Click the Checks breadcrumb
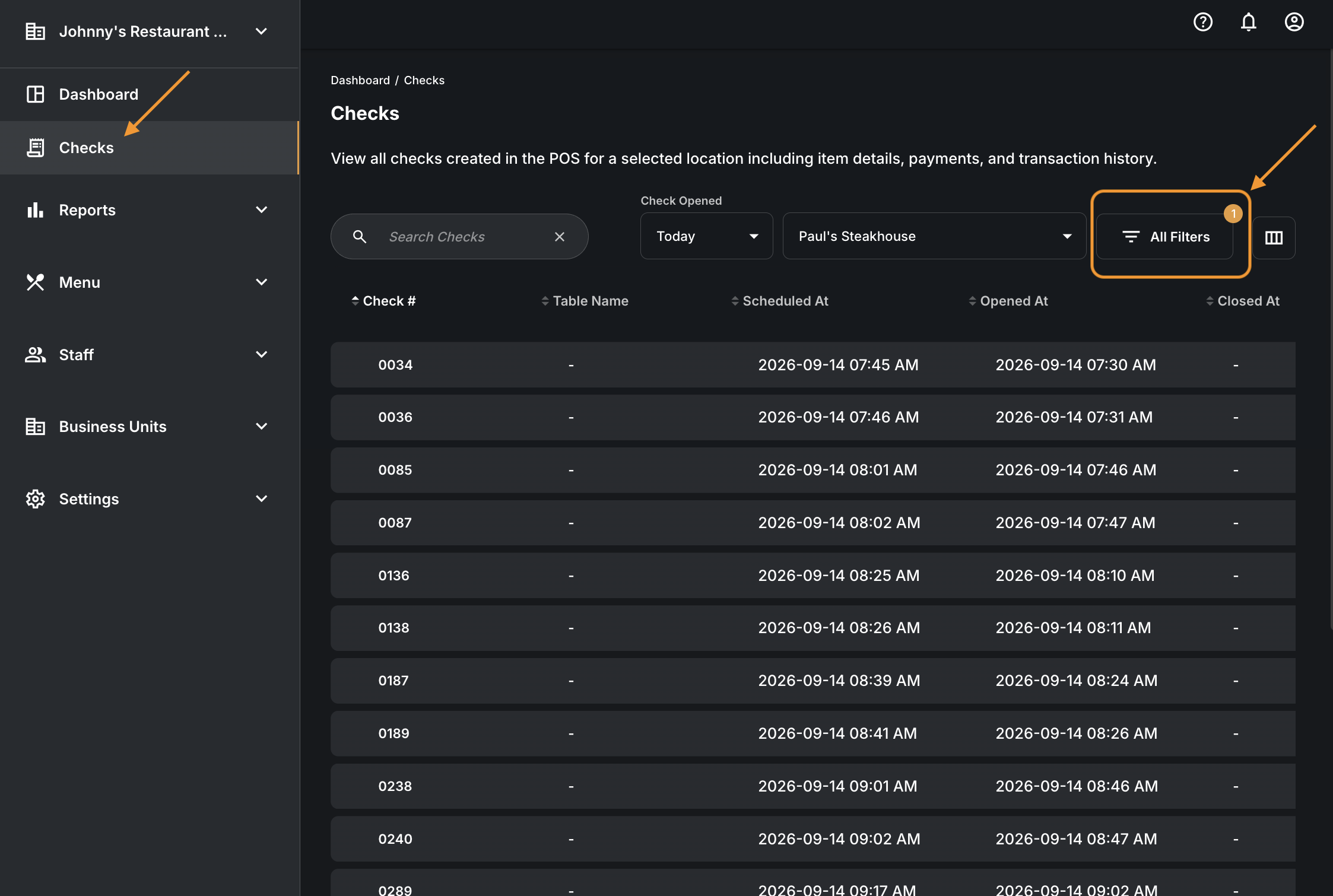Screen dimensions: 1333x896 [x=424, y=80]
